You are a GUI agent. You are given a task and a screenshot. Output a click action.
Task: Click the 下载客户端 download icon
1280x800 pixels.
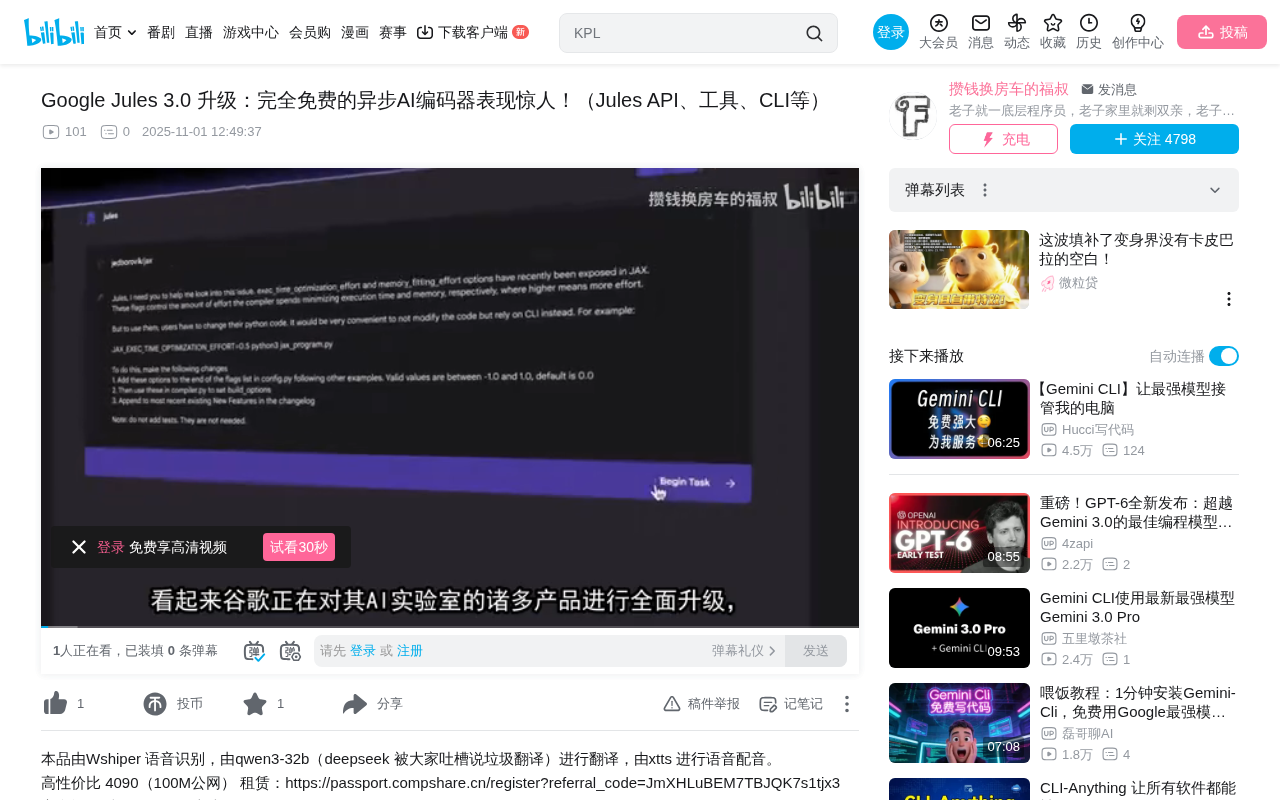pos(425,32)
